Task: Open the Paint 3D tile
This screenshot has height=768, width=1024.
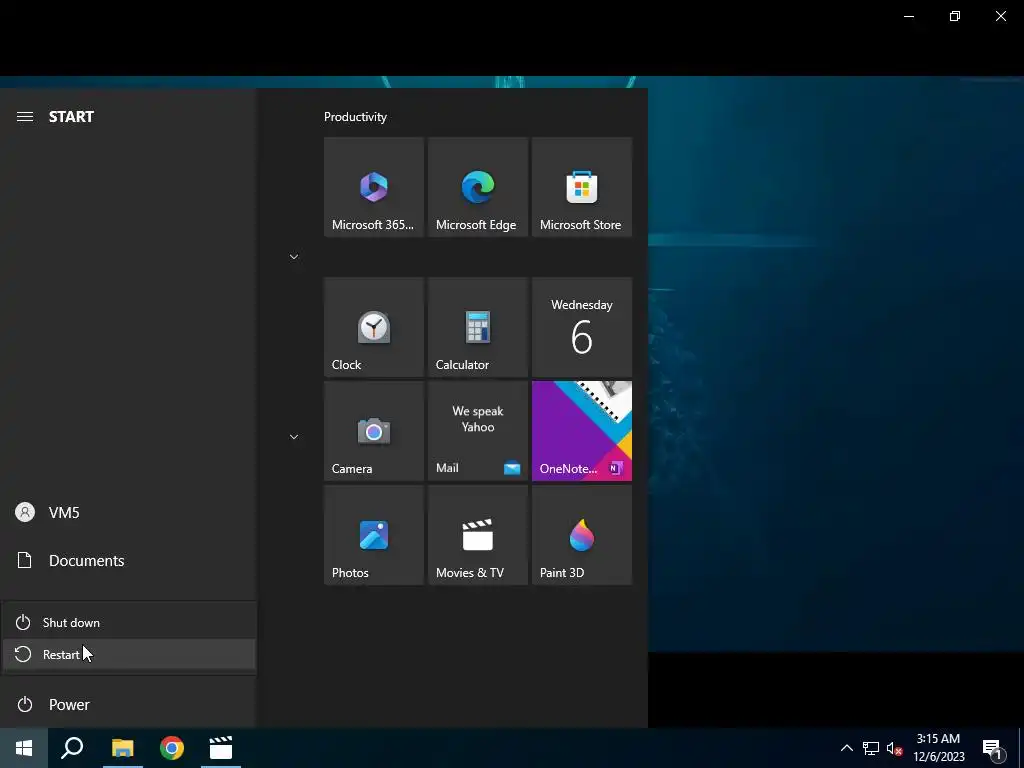Action: pos(582,535)
